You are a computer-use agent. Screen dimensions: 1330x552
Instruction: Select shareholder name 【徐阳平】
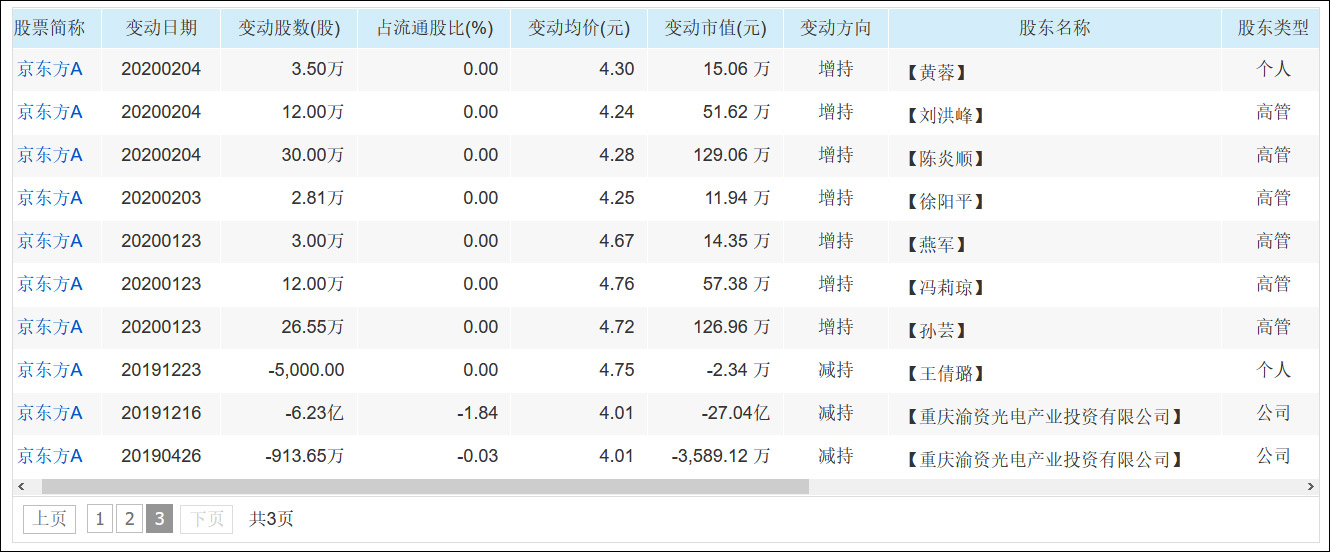click(945, 201)
